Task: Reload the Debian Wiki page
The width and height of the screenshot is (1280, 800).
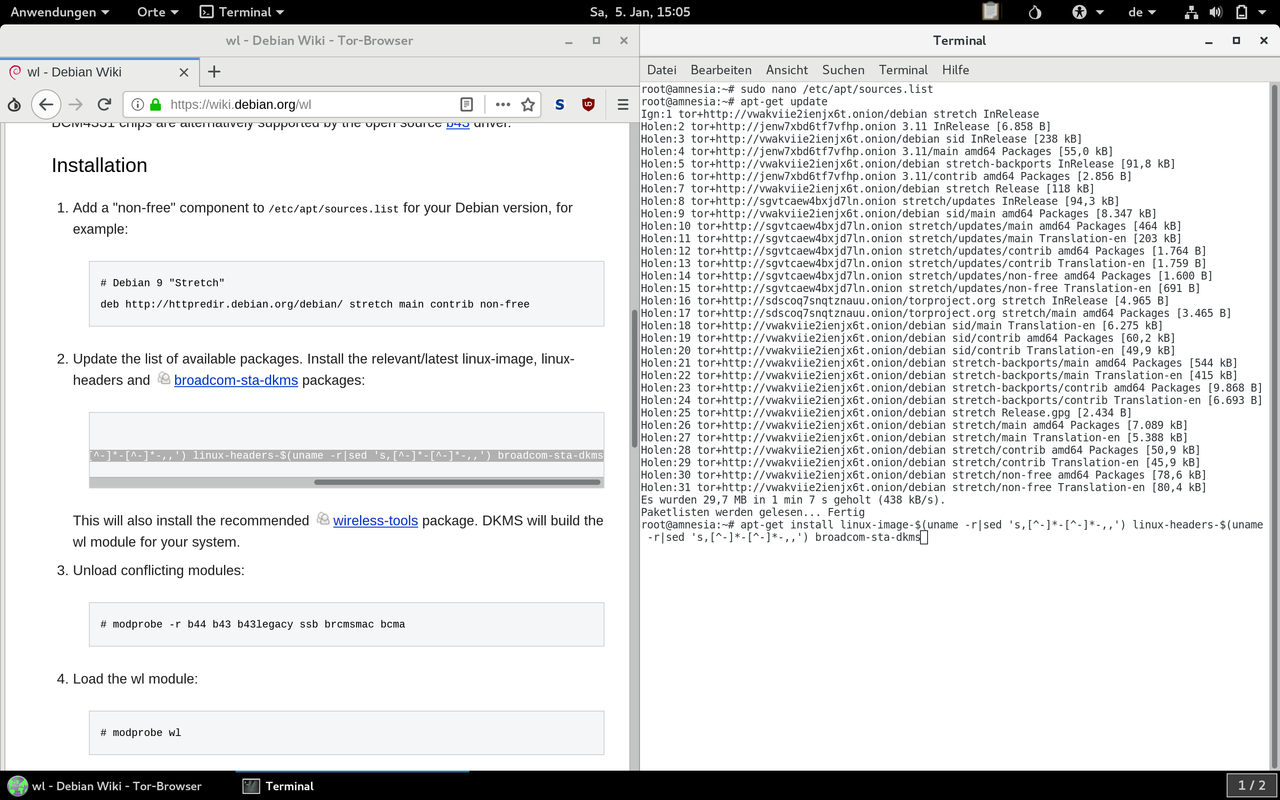Action: click(x=104, y=104)
